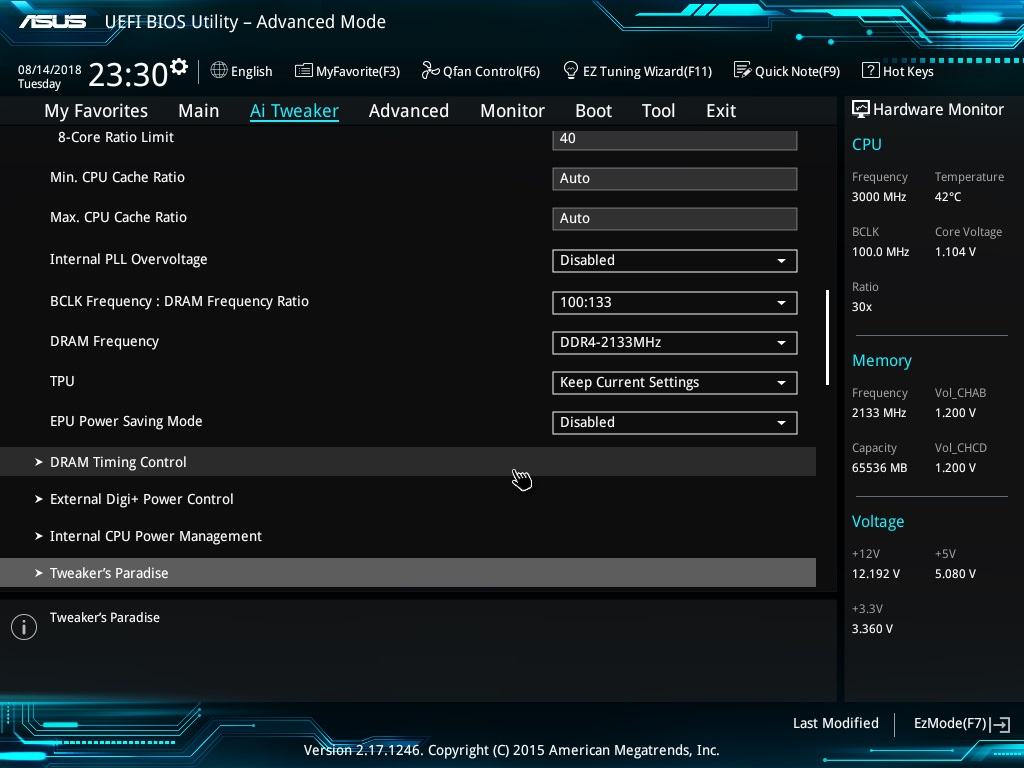
Task: Click the globe language icon
Action: pos(219,71)
